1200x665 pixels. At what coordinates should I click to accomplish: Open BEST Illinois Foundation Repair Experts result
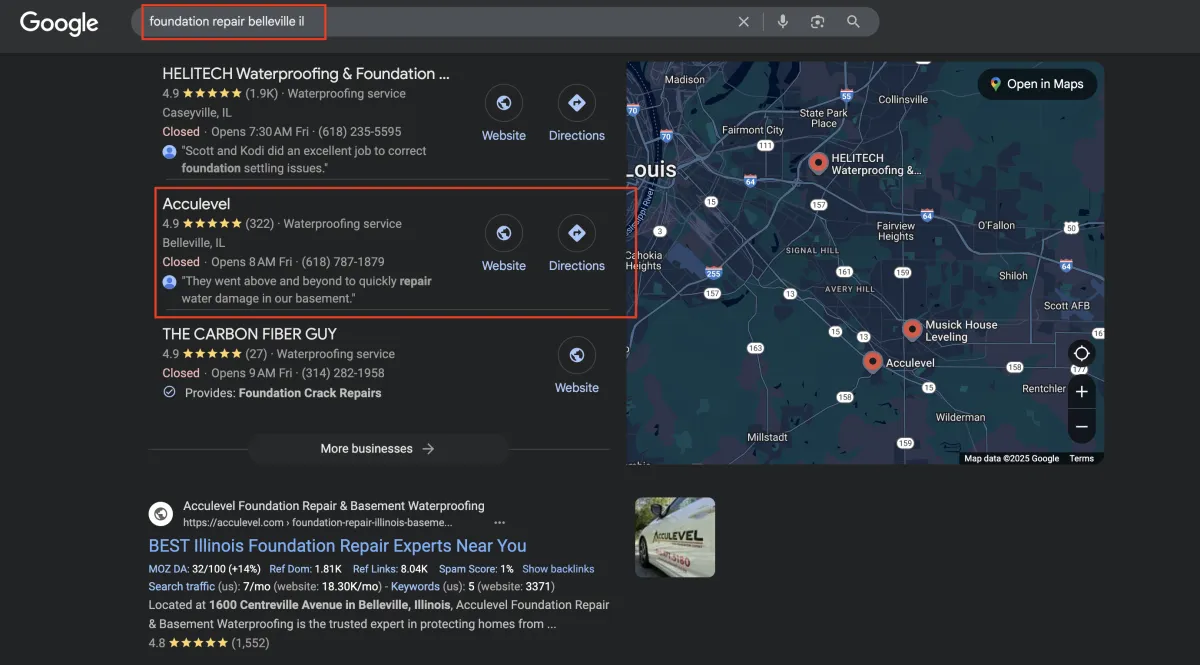tap(337, 546)
